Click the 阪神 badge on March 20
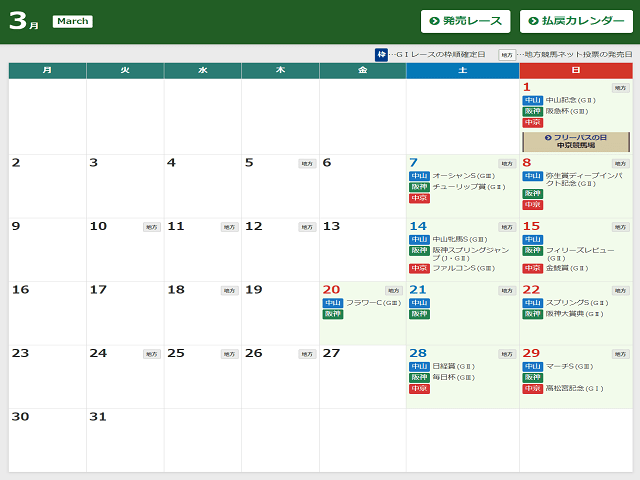Screen dimensions: 640x480 (x=333, y=314)
